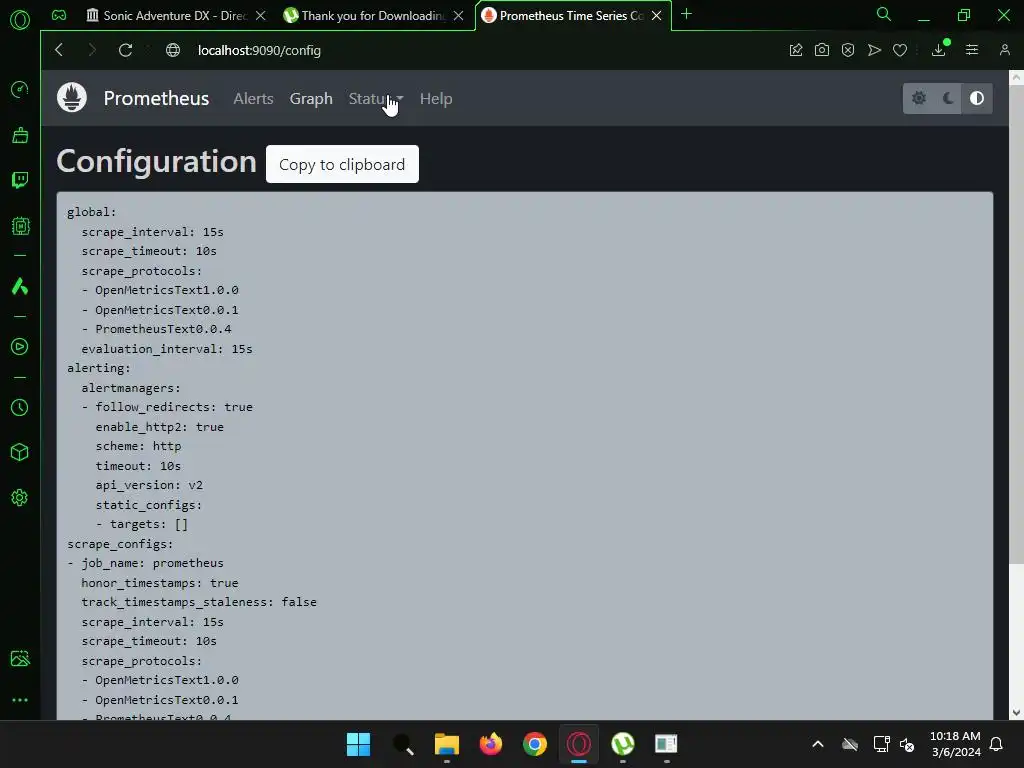Click scrollbar up arrow
This screenshot has height=768, width=1024.
pyautogui.click(x=1016, y=77)
